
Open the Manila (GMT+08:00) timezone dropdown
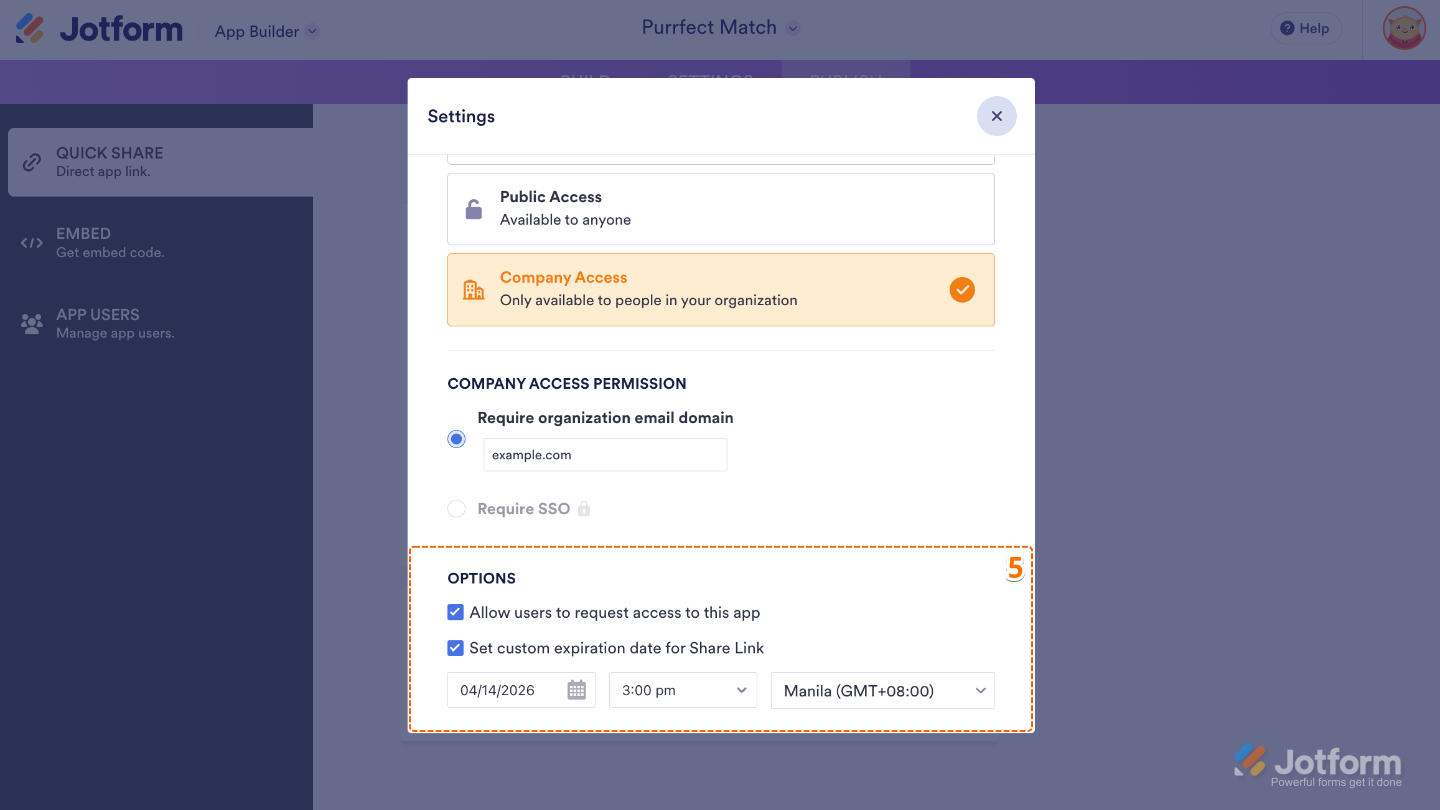coord(882,690)
